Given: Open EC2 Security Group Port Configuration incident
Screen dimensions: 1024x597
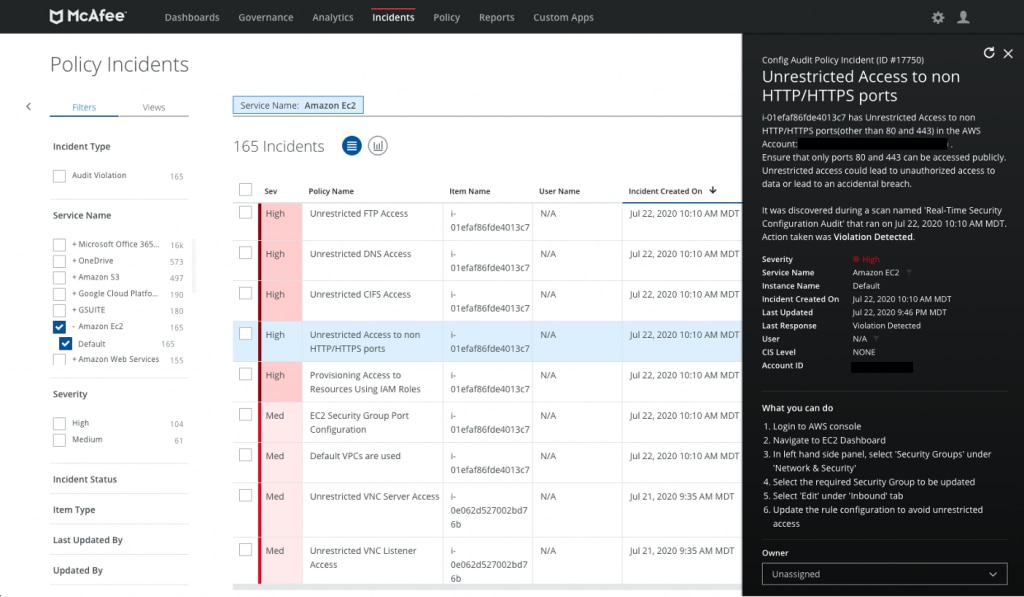Looking at the screenshot, I should [359, 423].
